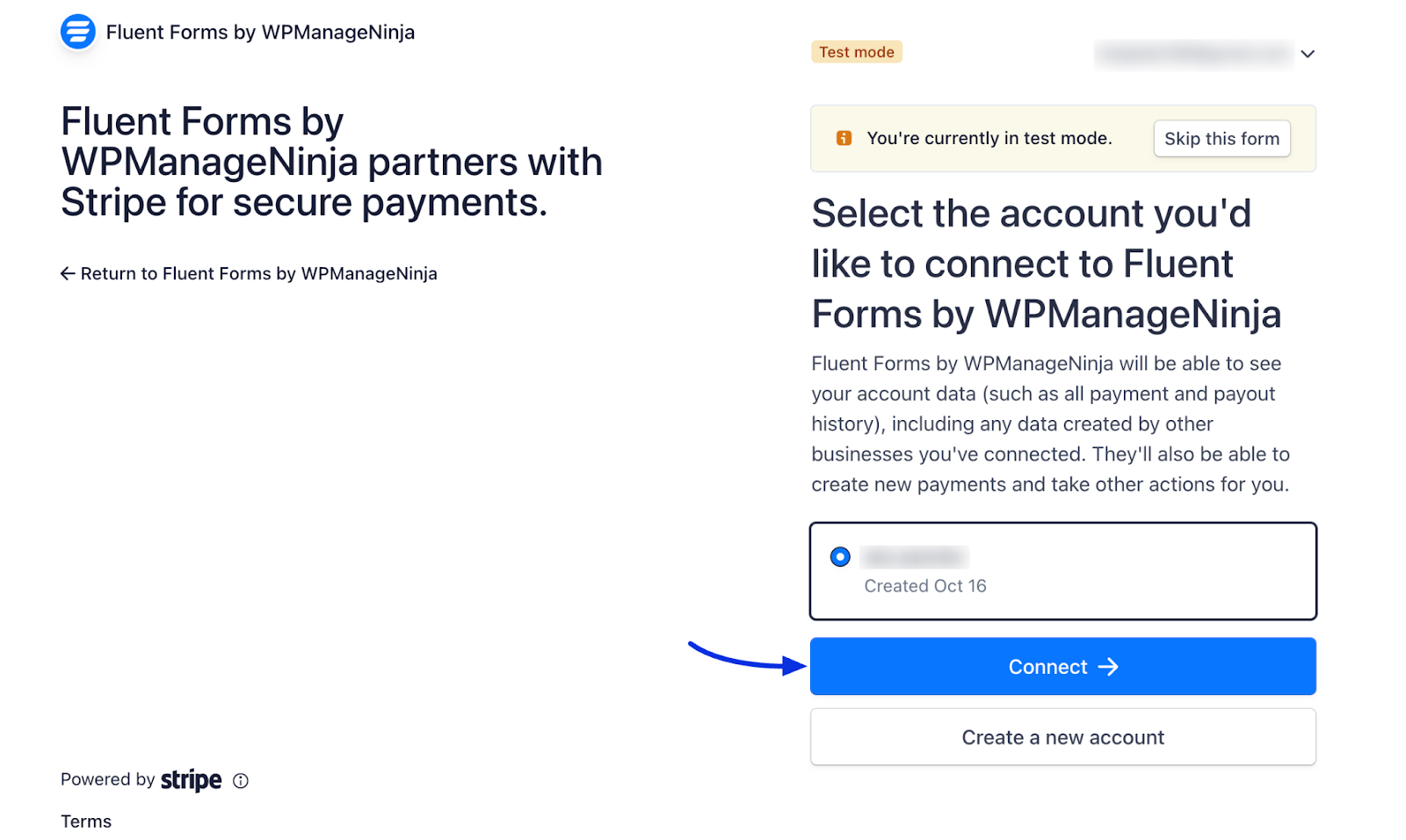Click the blurred account name label
Viewport: 1406px width, 840px height.
914,557
